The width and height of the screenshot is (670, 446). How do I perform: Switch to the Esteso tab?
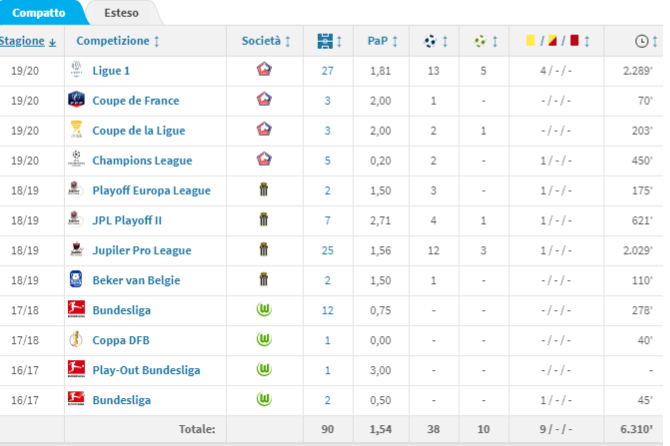pyautogui.click(x=121, y=13)
